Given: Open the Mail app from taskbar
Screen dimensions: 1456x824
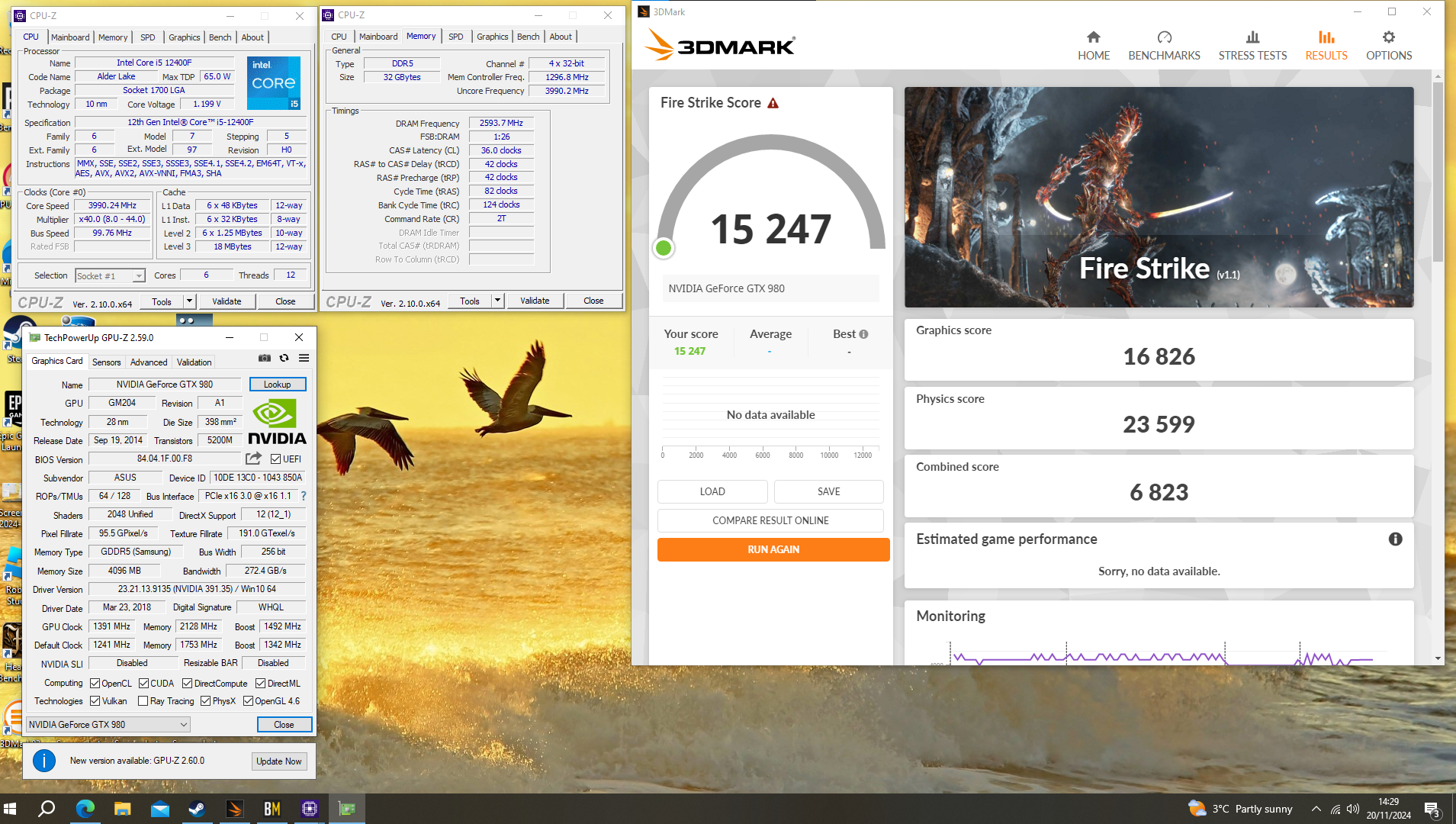Looking at the screenshot, I should pyautogui.click(x=159, y=809).
